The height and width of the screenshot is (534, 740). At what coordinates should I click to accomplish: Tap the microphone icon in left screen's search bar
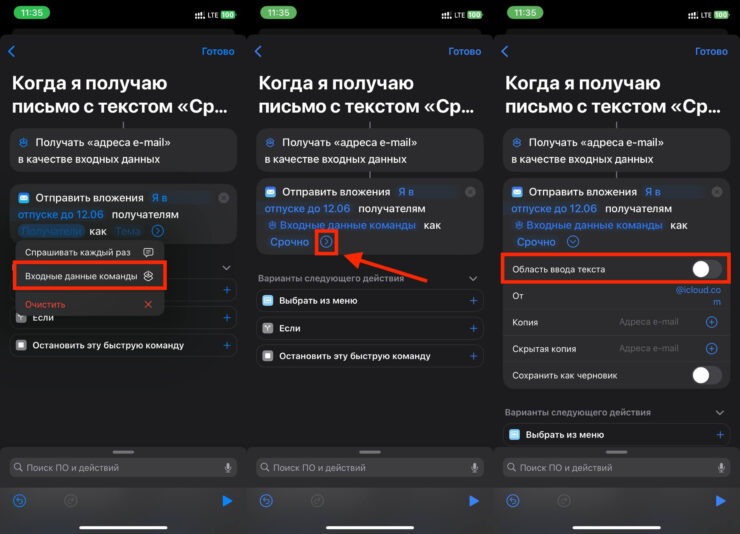click(228, 467)
